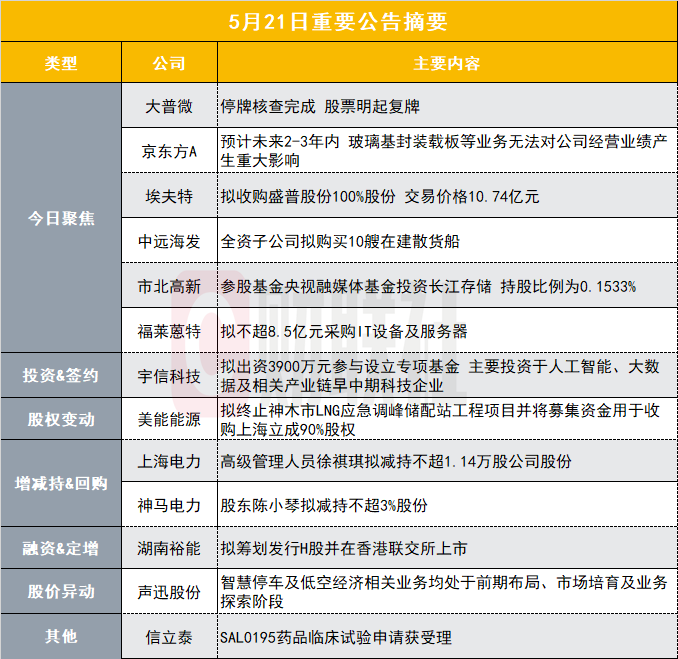Click the 神木市LNG应急调峰 announcement text

(440, 419)
